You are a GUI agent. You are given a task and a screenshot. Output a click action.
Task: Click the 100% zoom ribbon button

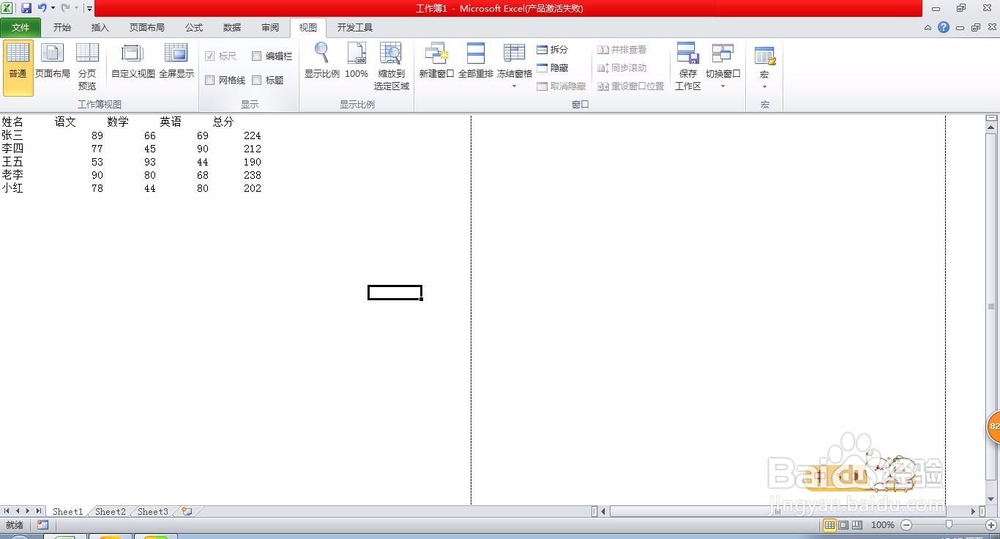357,61
